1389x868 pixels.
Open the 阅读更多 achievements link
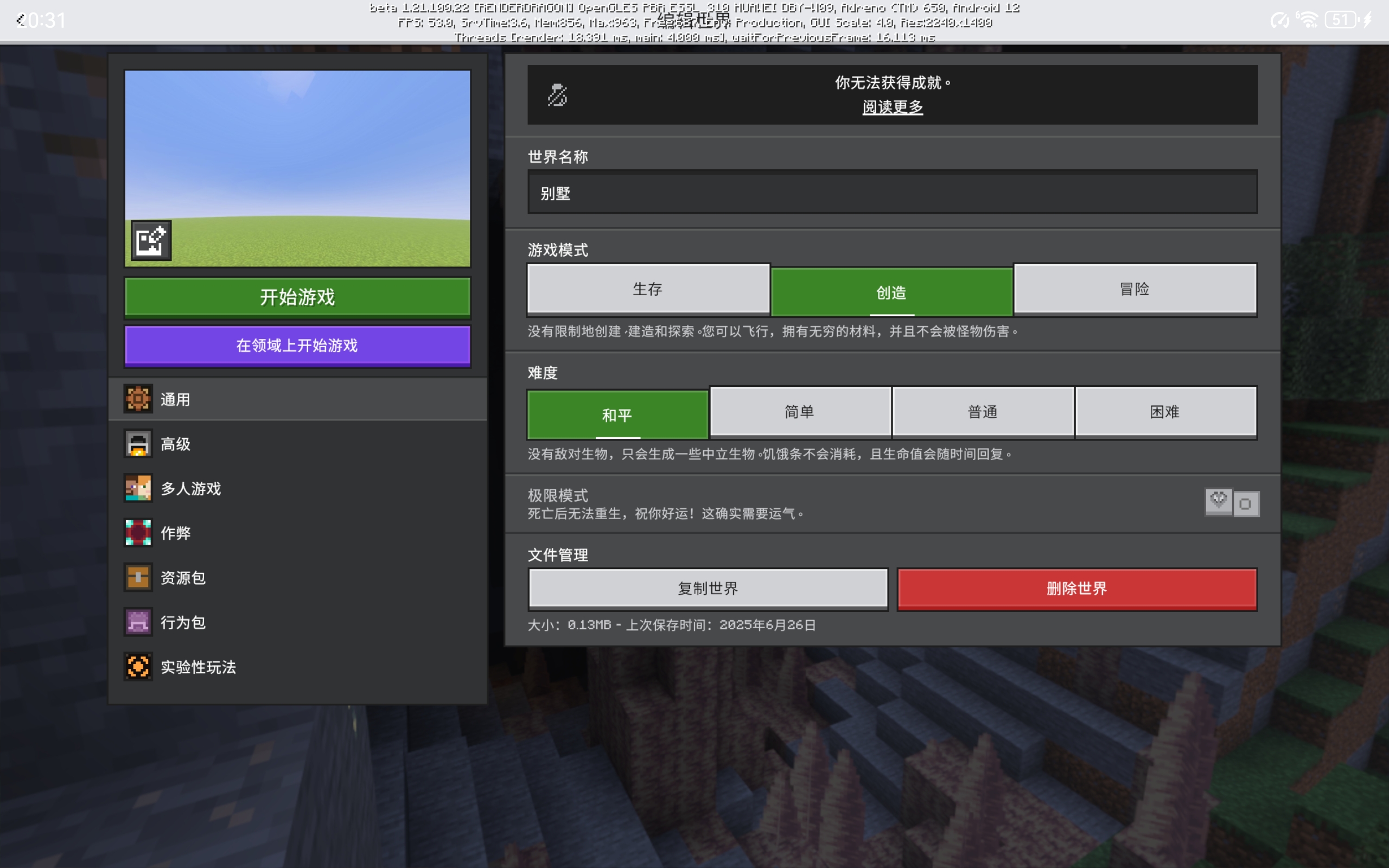893,107
